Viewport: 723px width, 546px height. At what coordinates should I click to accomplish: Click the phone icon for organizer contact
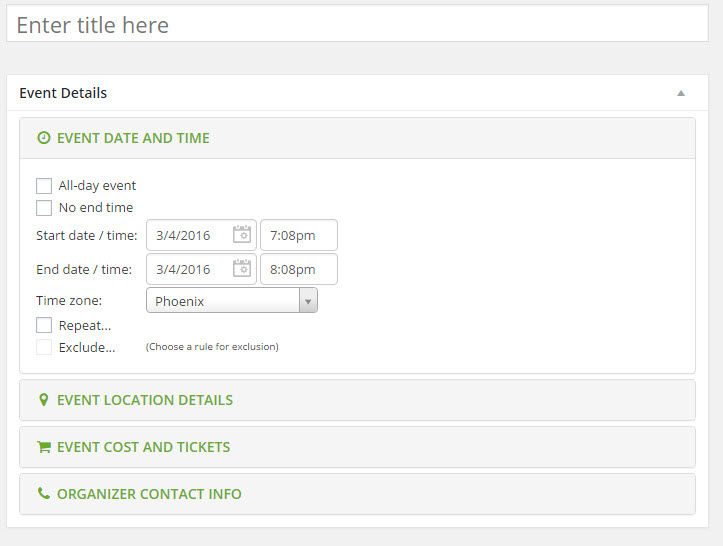click(43, 493)
